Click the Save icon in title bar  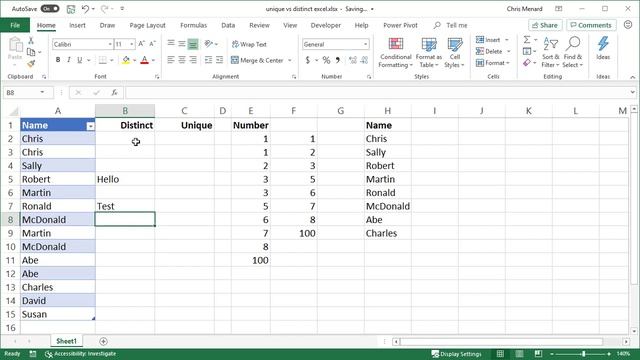coord(71,9)
